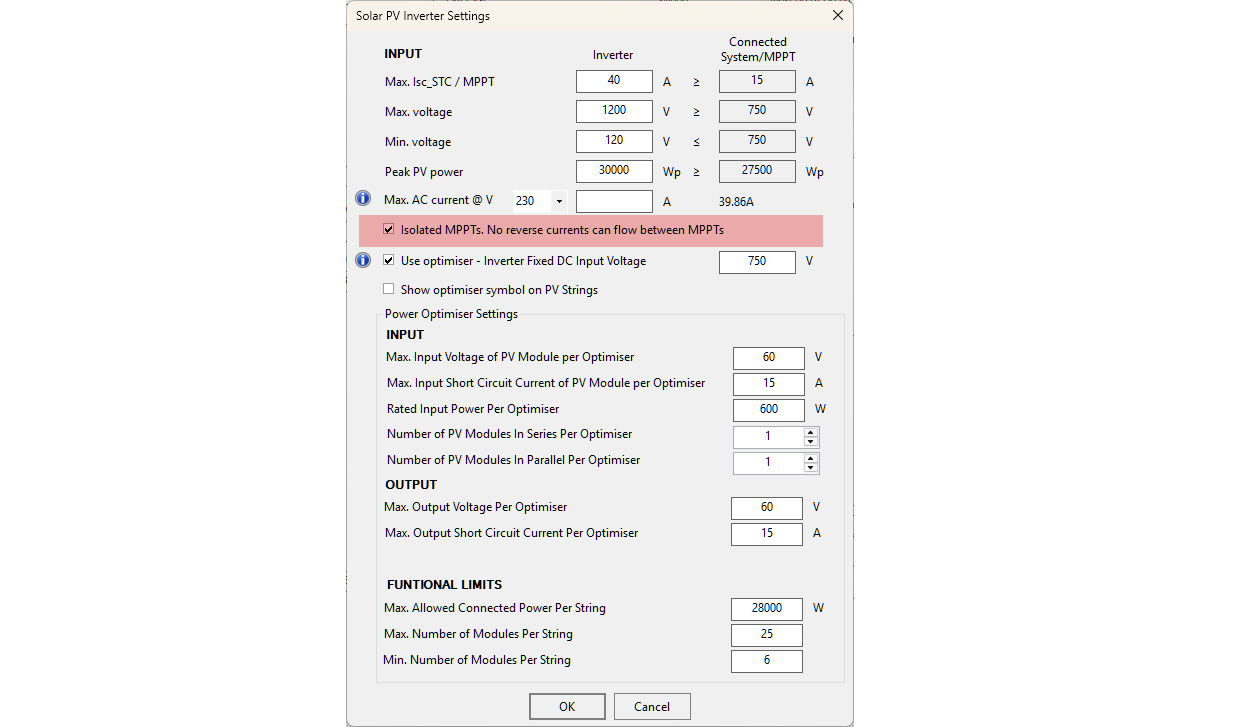Click info icon beside Use optimiser
Viewport: 1251px width, 727px height.
click(x=363, y=260)
